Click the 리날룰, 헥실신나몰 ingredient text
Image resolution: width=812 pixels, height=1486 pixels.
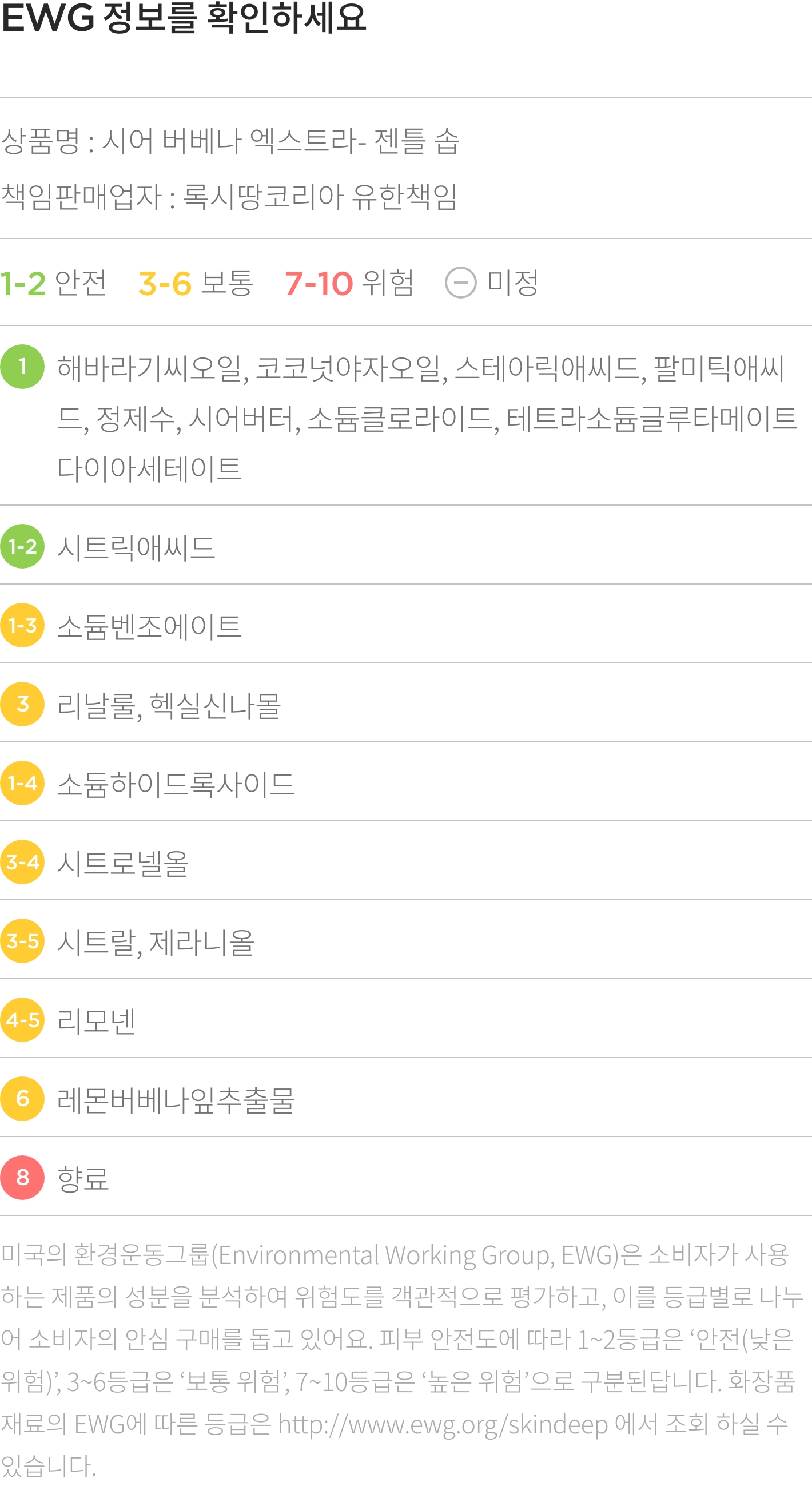click(x=169, y=705)
